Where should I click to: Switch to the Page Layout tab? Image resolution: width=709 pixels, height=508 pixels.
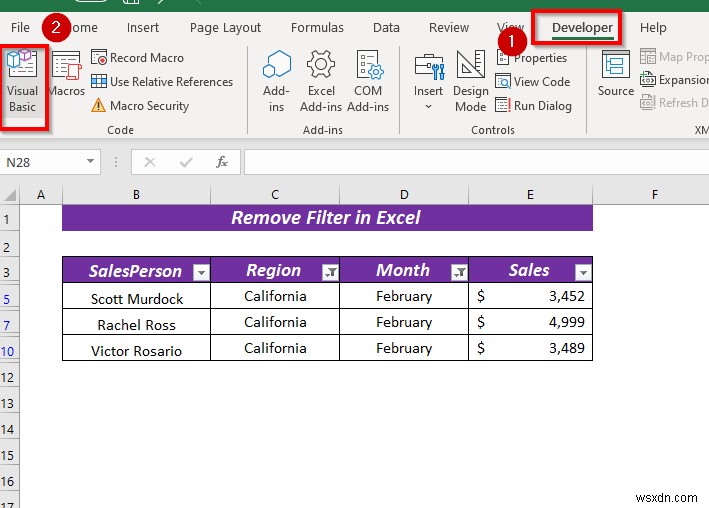[225, 28]
